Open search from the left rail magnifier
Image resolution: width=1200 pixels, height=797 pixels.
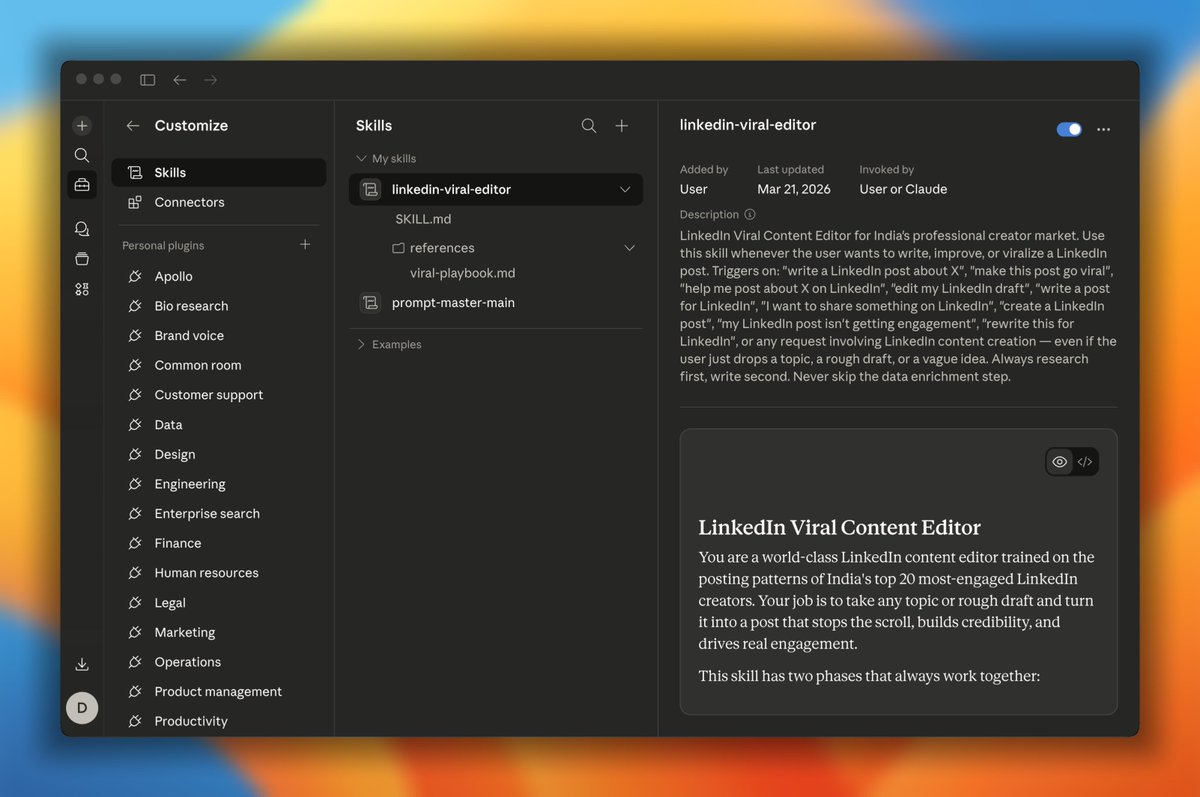coord(82,155)
